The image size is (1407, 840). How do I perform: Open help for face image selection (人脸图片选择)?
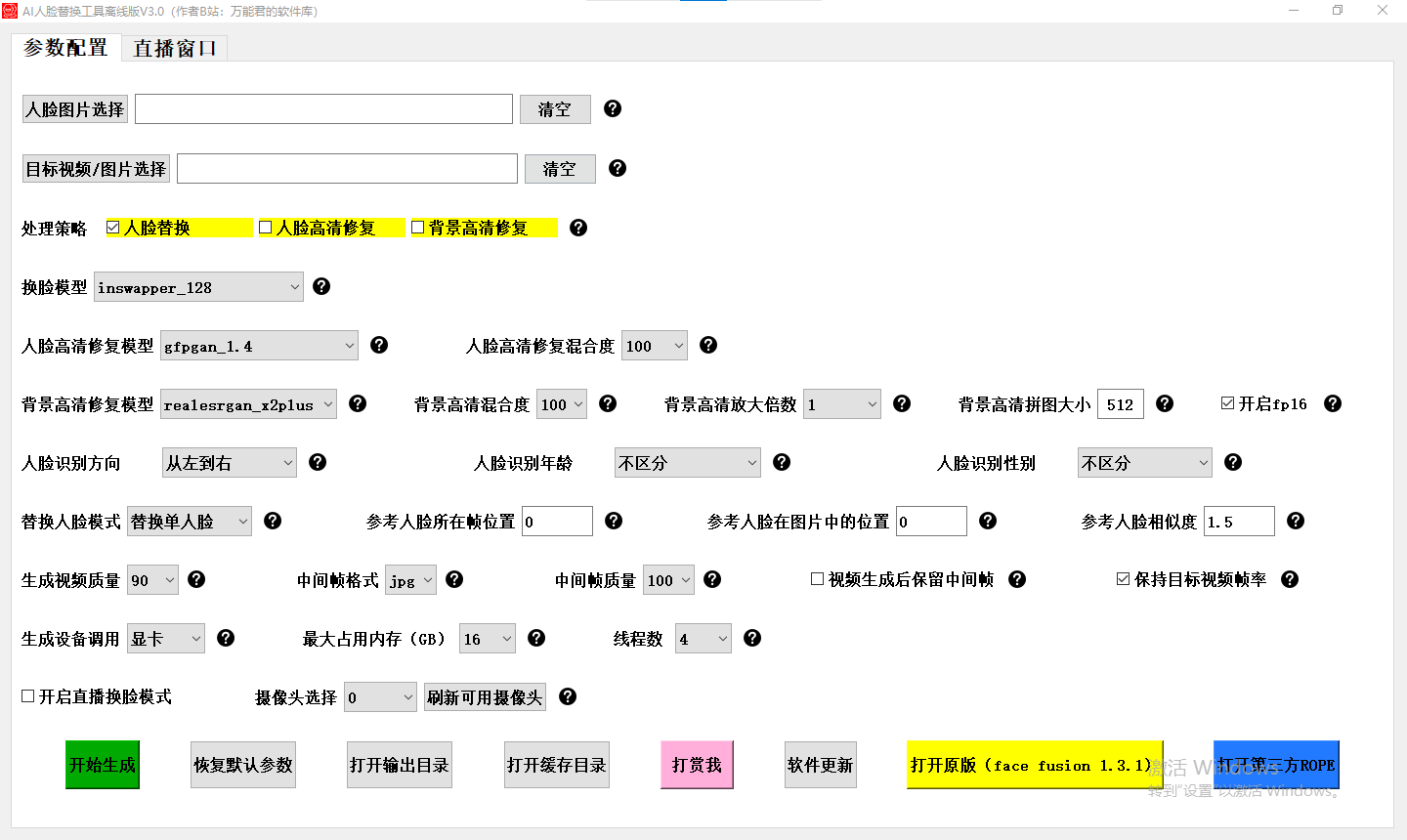click(612, 108)
